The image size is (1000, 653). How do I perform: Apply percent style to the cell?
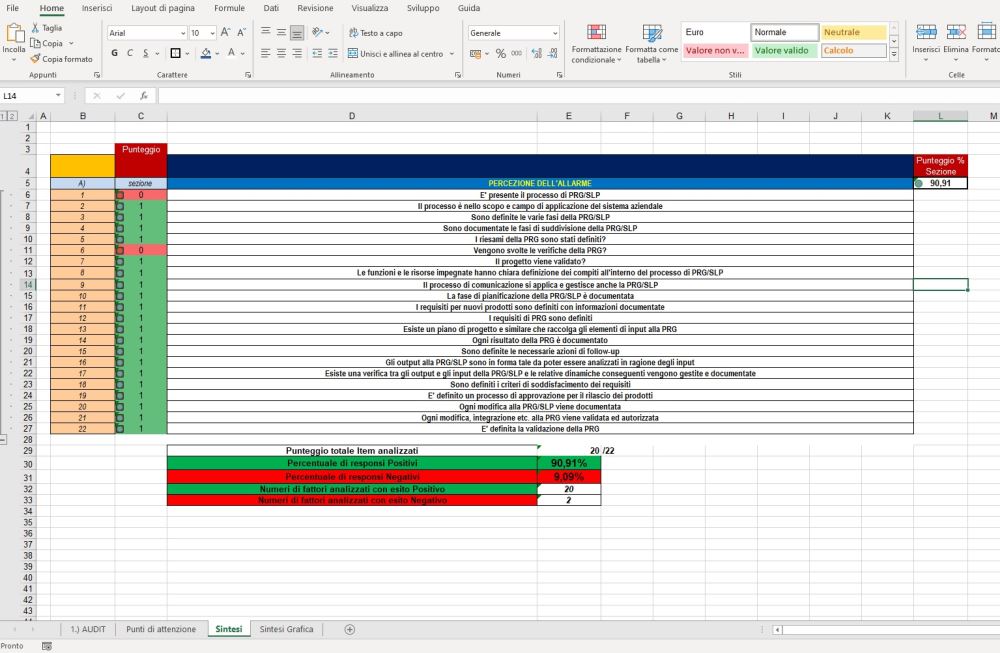pyautogui.click(x=500, y=54)
